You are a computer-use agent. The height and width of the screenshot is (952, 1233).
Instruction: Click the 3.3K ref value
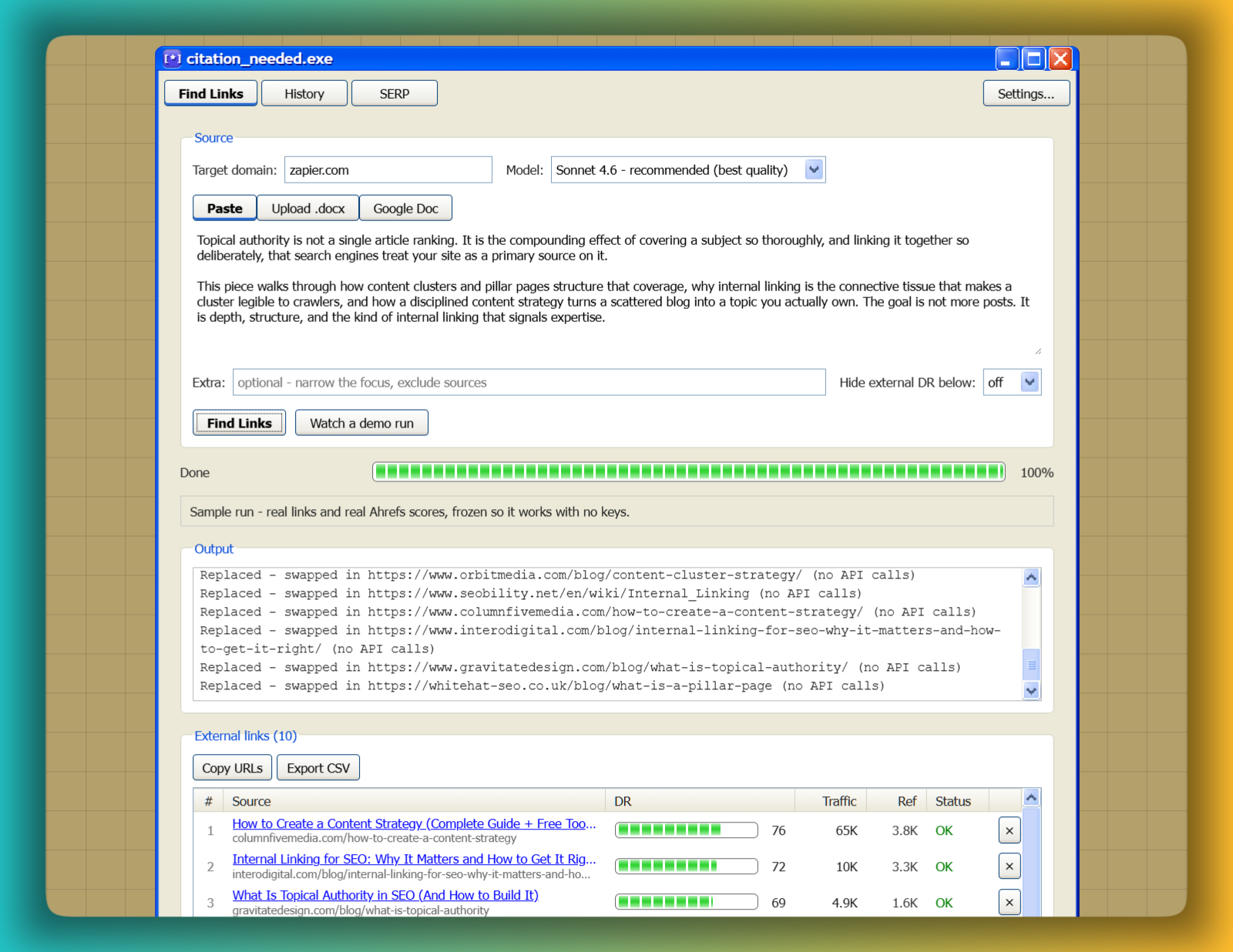pos(905,867)
